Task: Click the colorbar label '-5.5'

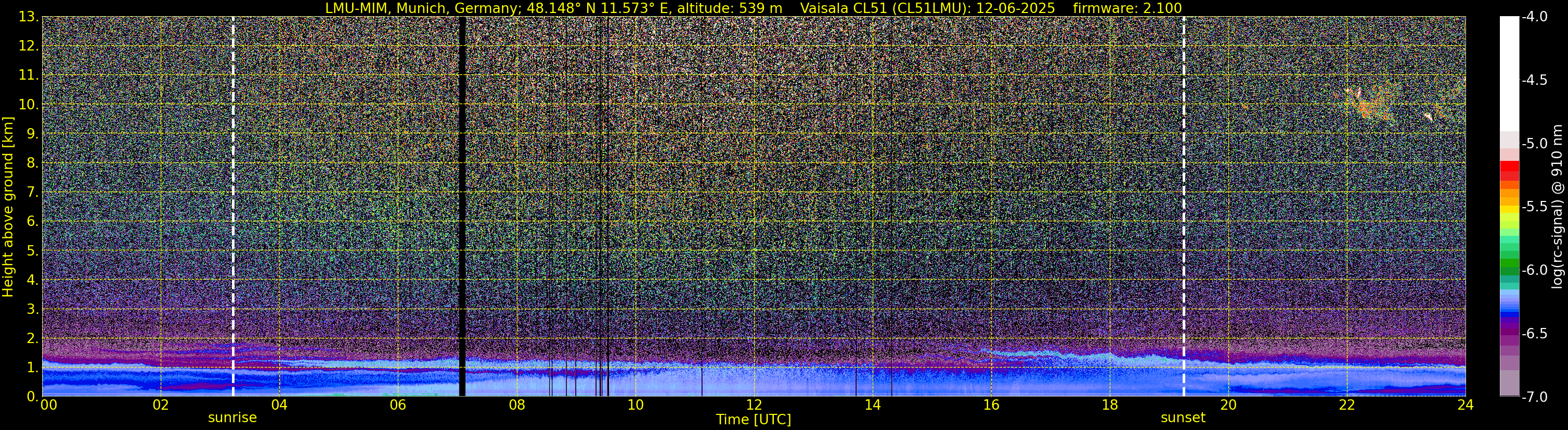Action: pyautogui.click(x=1535, y=207)
